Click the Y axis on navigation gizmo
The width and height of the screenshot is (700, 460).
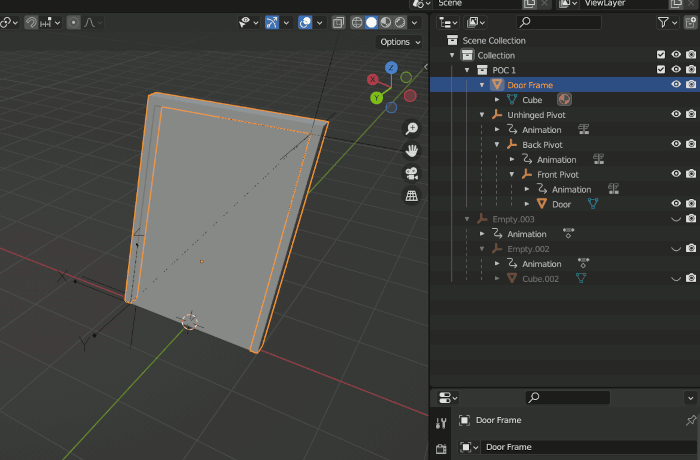click(x=376, y=98)
